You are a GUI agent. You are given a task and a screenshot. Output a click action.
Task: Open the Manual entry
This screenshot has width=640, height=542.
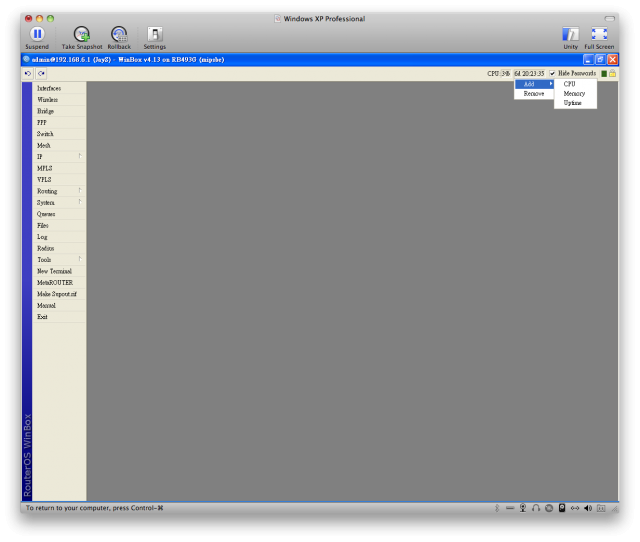pos(59,305)
